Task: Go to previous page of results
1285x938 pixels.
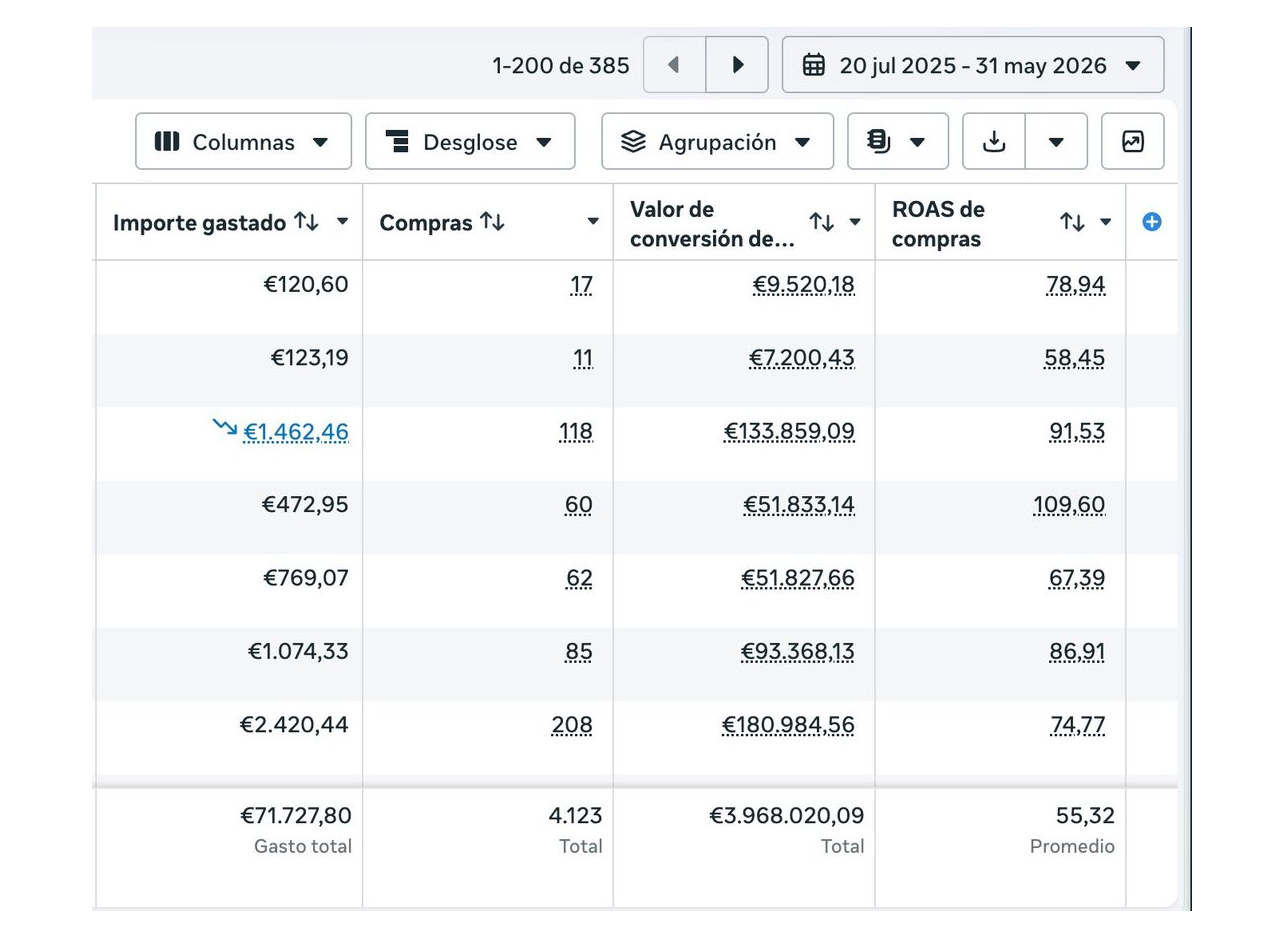Action: point(675,65)
